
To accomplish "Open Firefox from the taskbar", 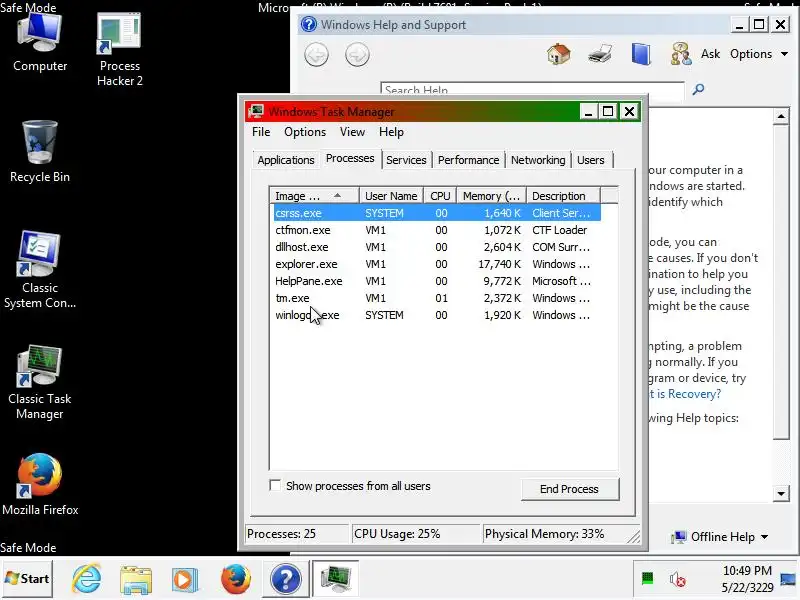I will (x=236, y=579).
